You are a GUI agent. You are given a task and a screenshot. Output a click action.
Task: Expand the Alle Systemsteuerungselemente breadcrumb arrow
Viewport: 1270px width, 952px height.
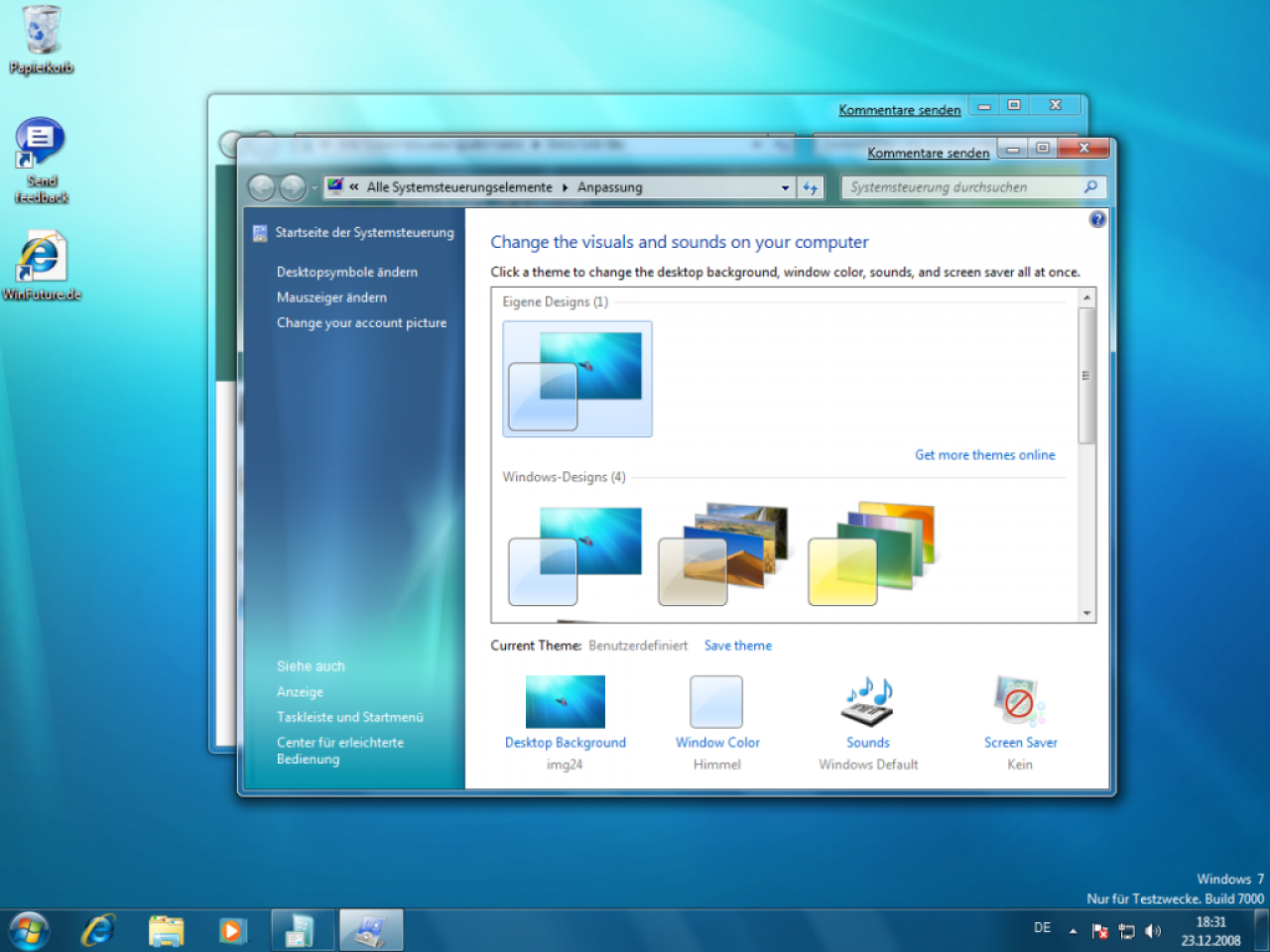tap(566, 187)
